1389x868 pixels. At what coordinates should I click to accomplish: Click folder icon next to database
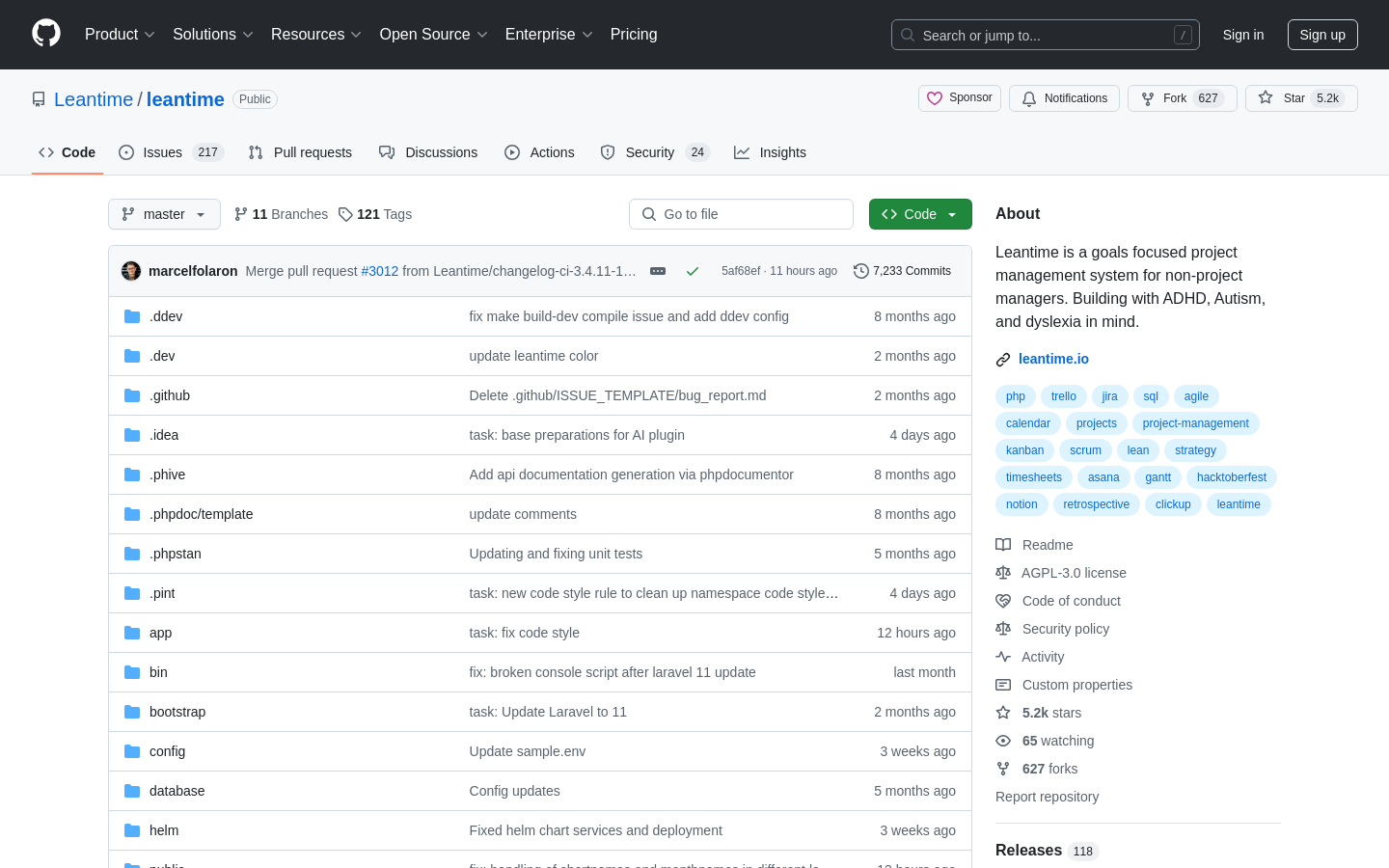[132, 791]
